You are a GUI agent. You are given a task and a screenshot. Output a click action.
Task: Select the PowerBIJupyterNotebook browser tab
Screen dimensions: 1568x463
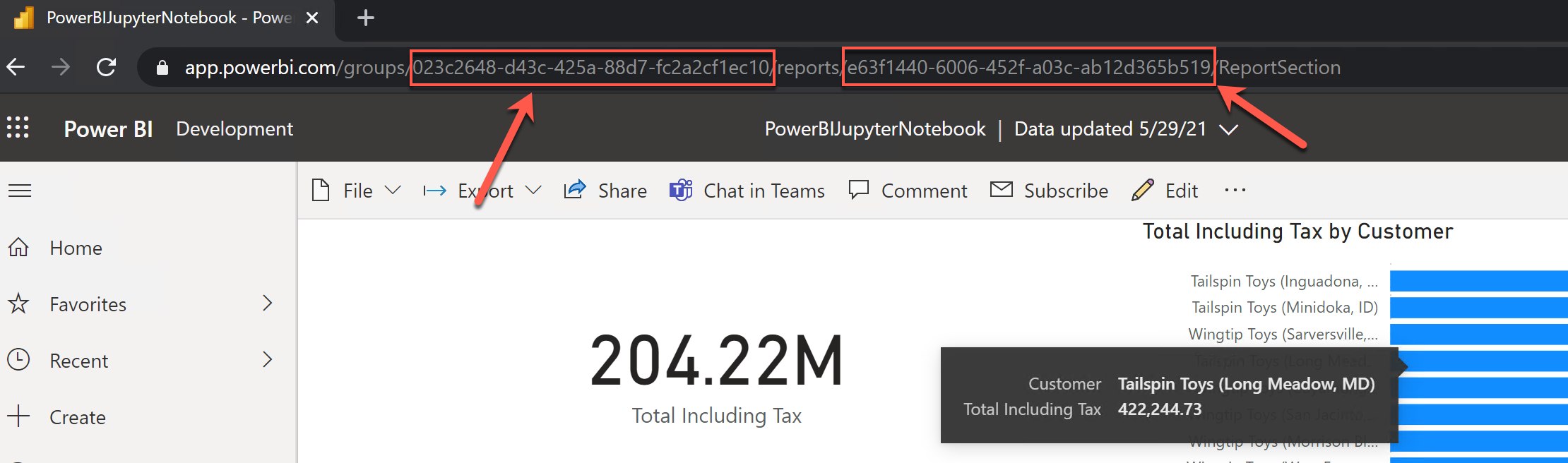[167, 19]
